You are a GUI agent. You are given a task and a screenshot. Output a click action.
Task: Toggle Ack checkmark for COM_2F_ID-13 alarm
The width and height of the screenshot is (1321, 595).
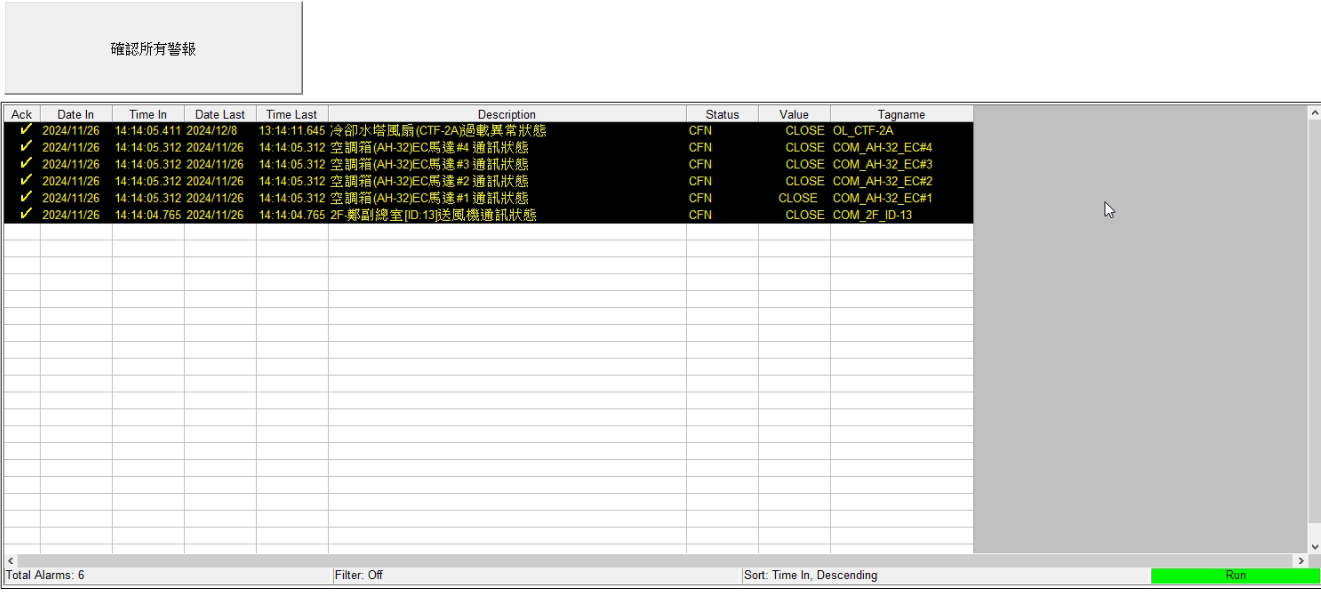[x=25, y=215]
